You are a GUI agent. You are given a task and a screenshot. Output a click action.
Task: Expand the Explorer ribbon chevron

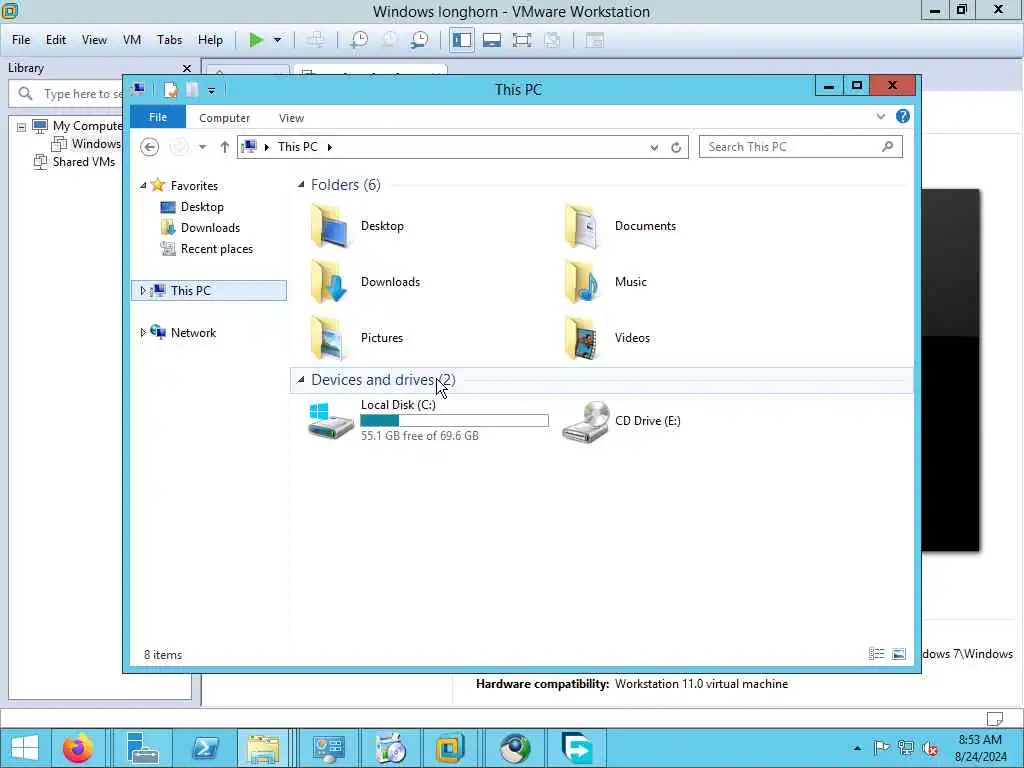[x=881, y=117]
